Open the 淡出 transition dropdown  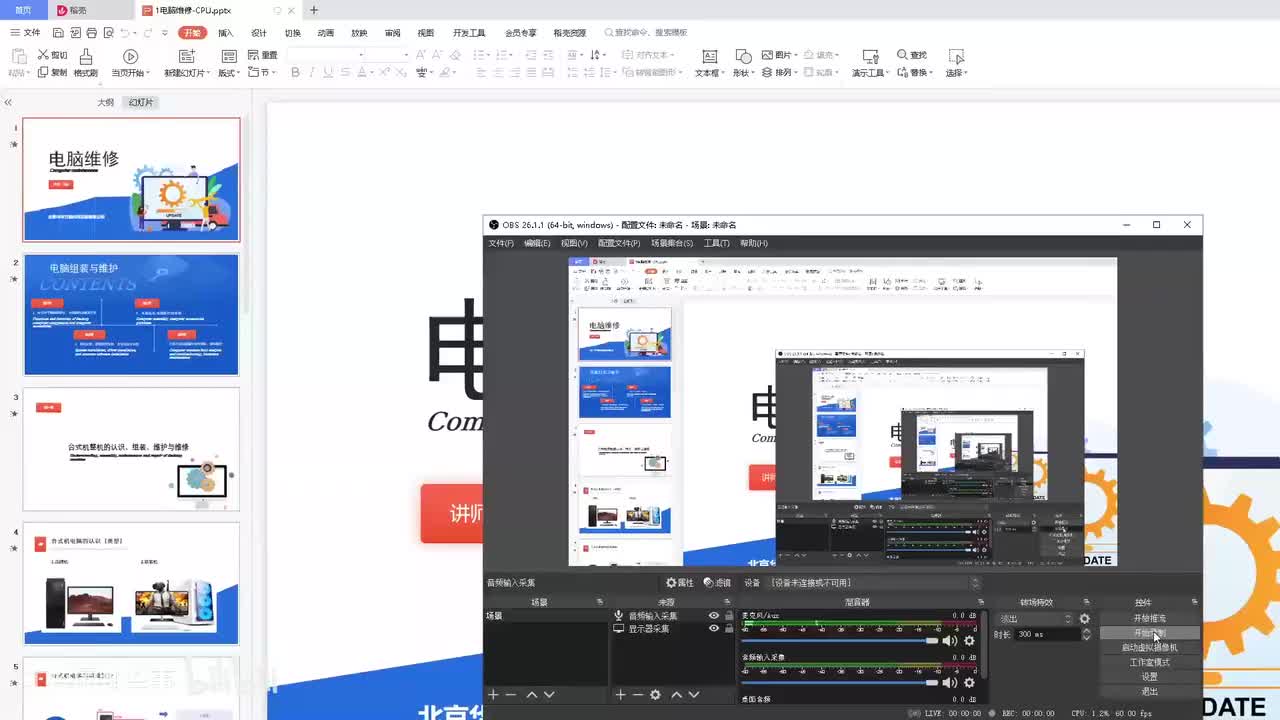pyautogui.click(x=1035, y=619)
